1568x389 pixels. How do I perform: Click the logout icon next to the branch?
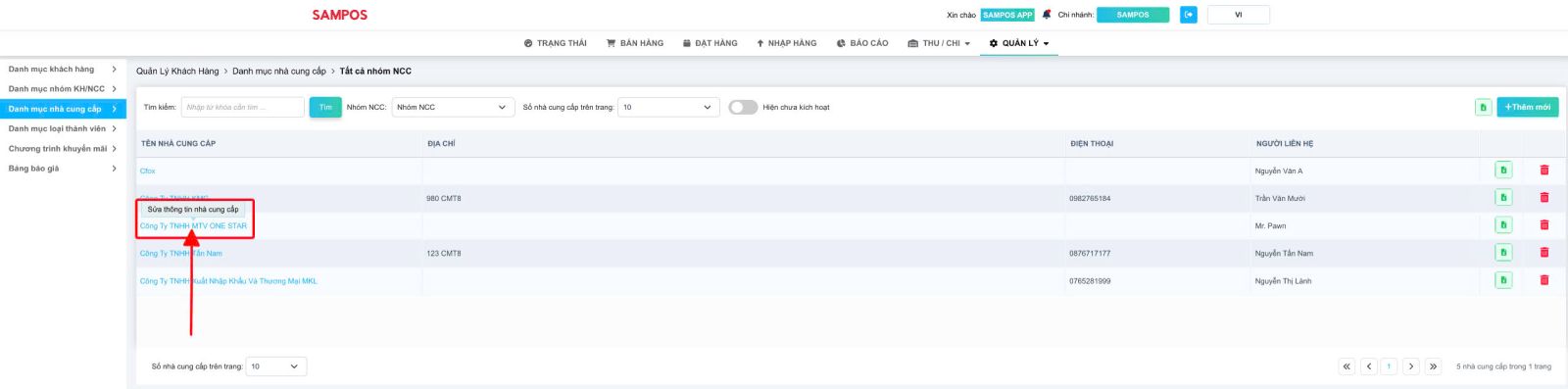point(1189,15)
